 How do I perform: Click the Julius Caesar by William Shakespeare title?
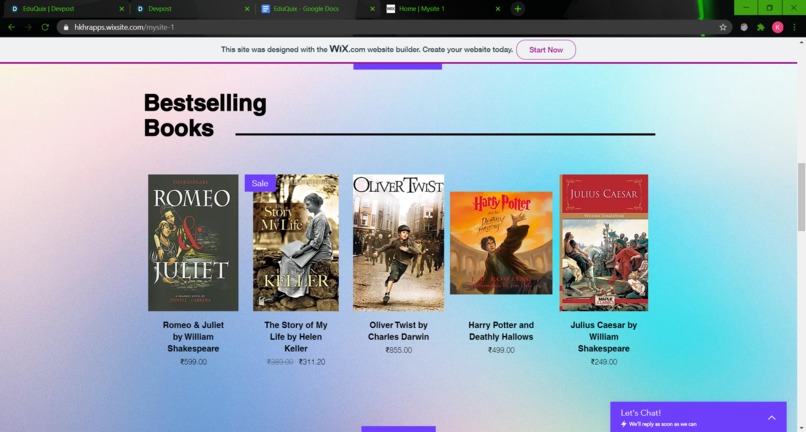coord(604,337)
